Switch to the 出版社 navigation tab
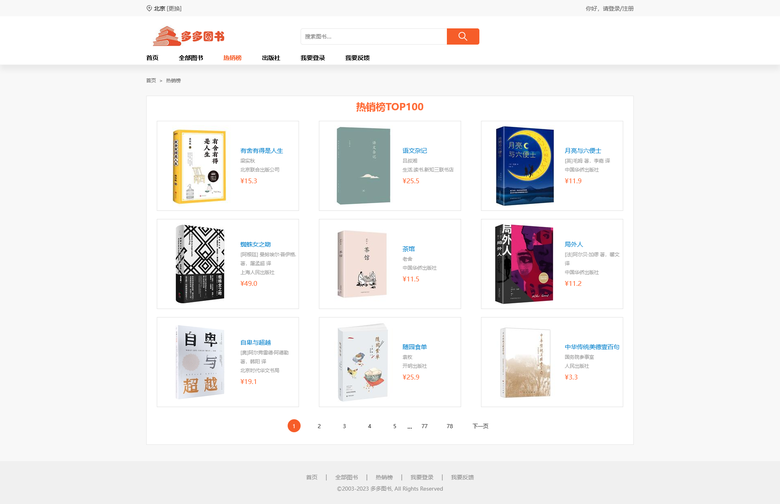 [271, 58]
